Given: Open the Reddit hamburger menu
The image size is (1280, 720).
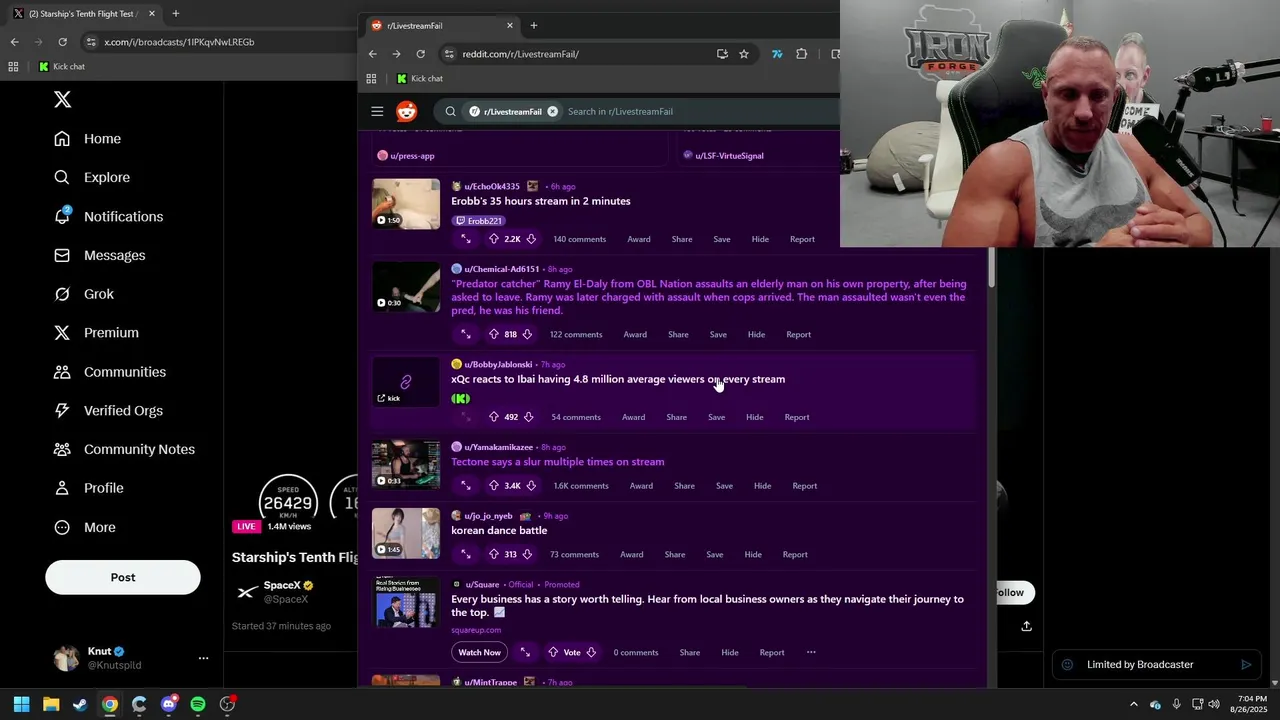Looking at the screenshot, I should click(377, 111).
